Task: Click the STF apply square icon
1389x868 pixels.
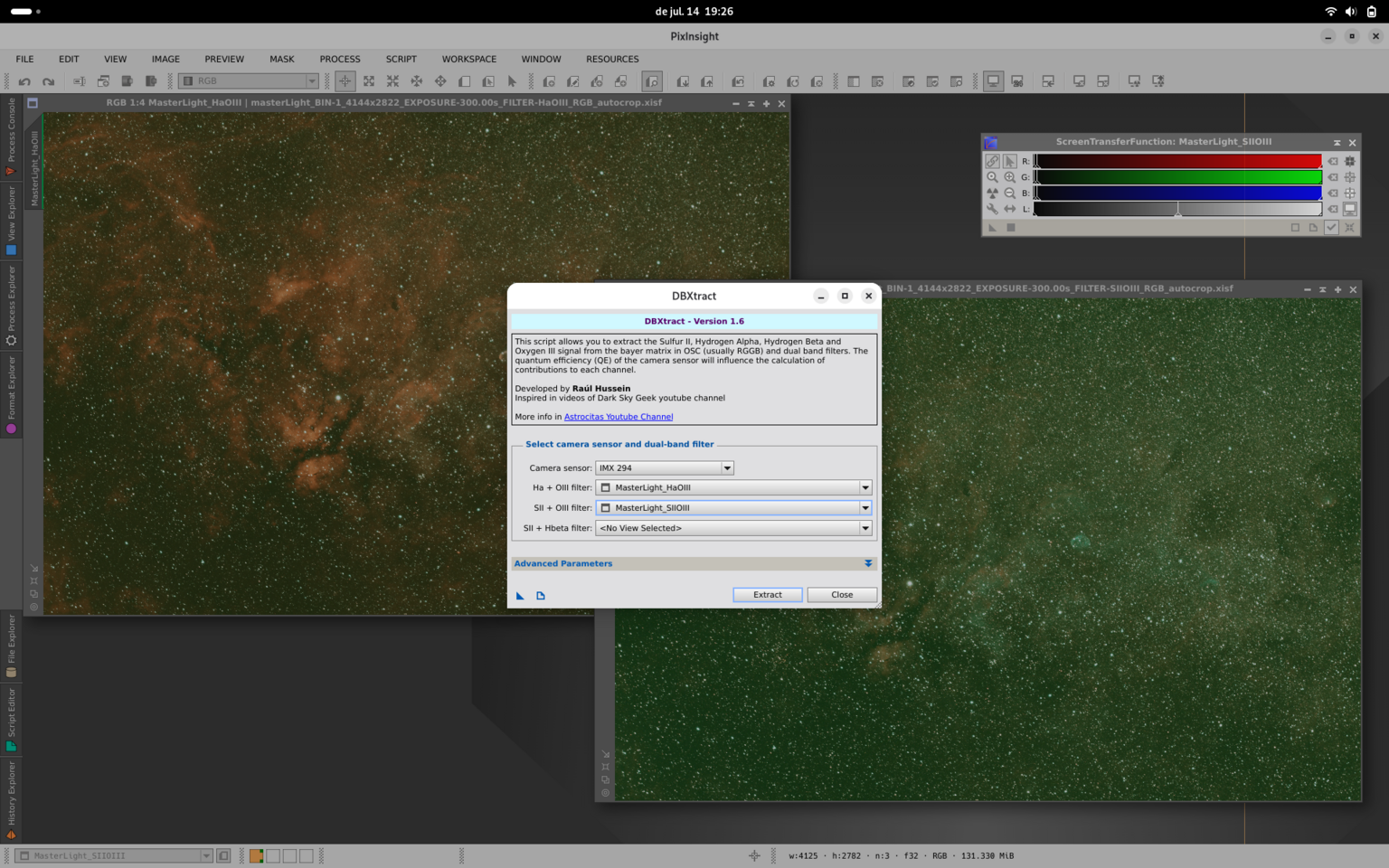Action: [1011, 228]
